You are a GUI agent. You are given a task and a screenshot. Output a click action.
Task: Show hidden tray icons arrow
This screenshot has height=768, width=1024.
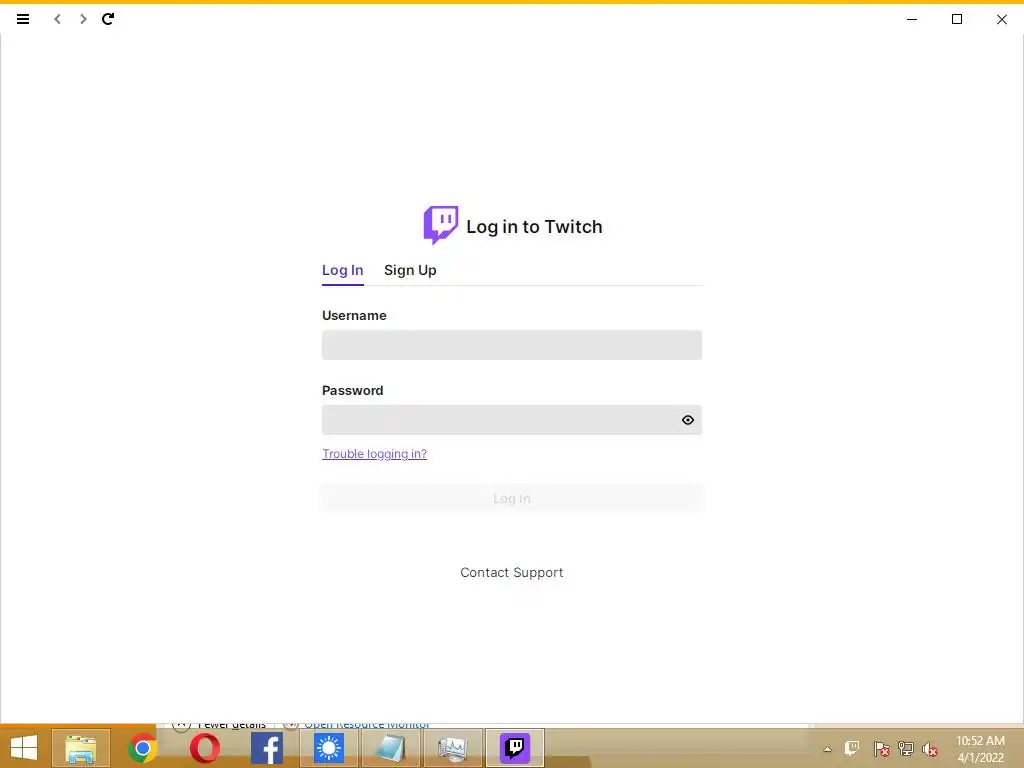click(827, 749)
